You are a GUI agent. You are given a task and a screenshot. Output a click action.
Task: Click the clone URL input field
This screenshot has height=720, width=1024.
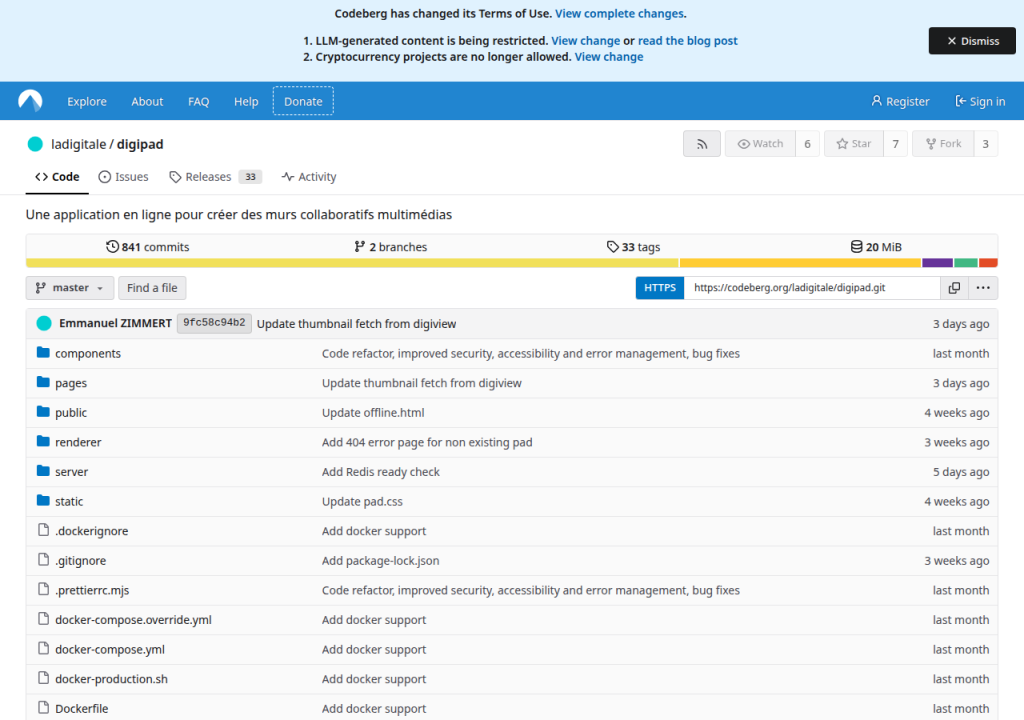[x=812, y=287]
